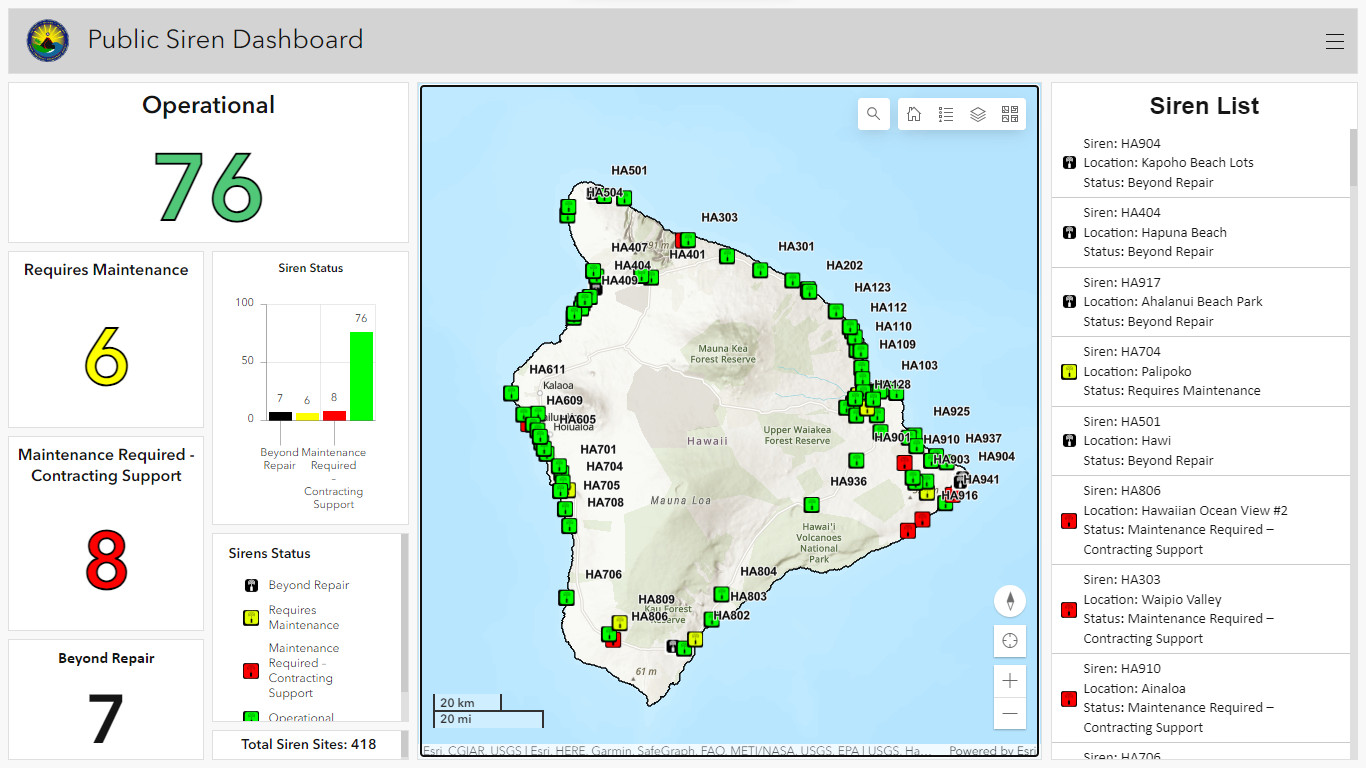1366x768 pixels.
Task: Click the find my location icon
Action: point(1010,641)
